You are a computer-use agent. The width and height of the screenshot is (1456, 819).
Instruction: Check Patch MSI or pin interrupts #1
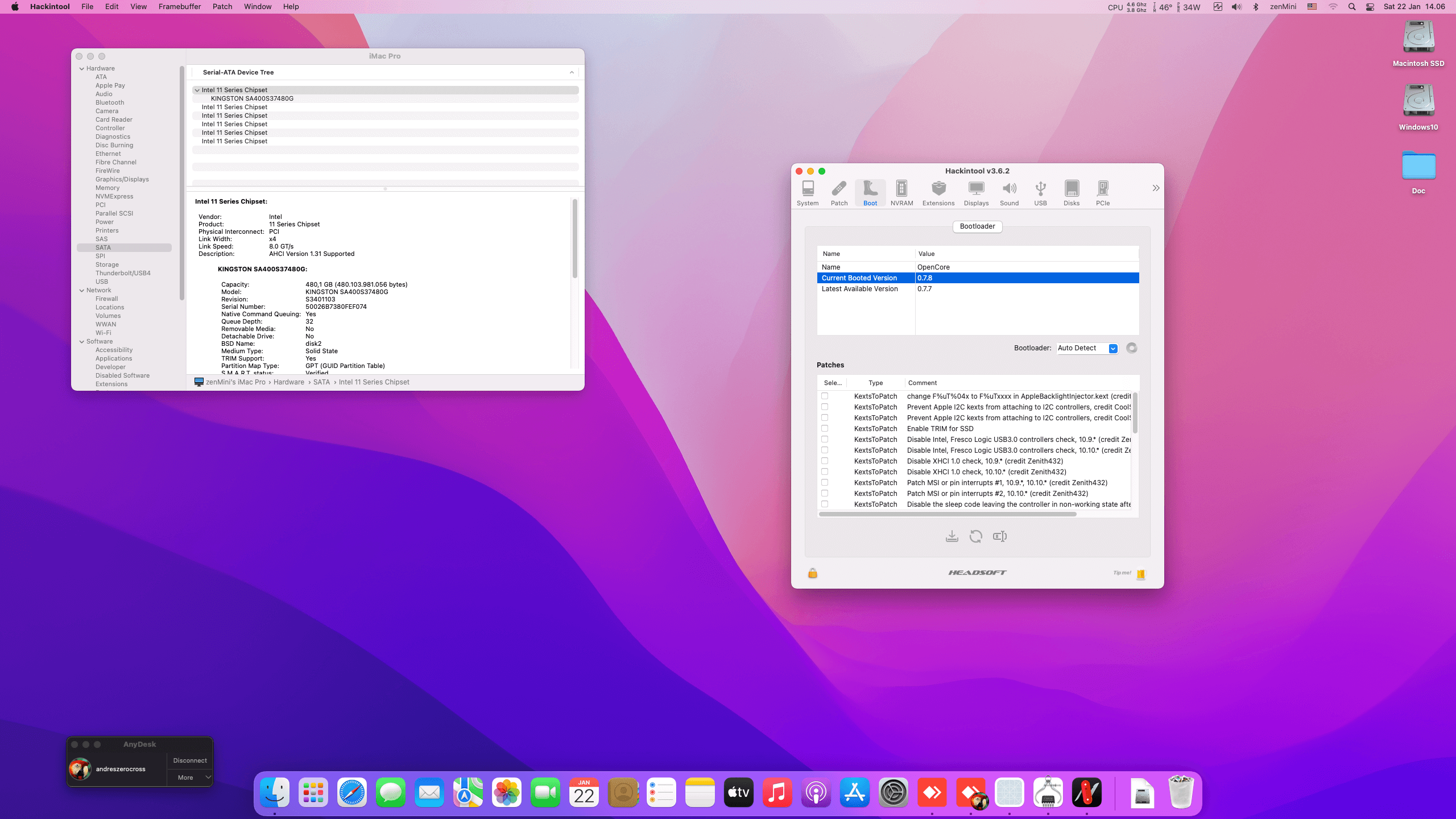825,482
